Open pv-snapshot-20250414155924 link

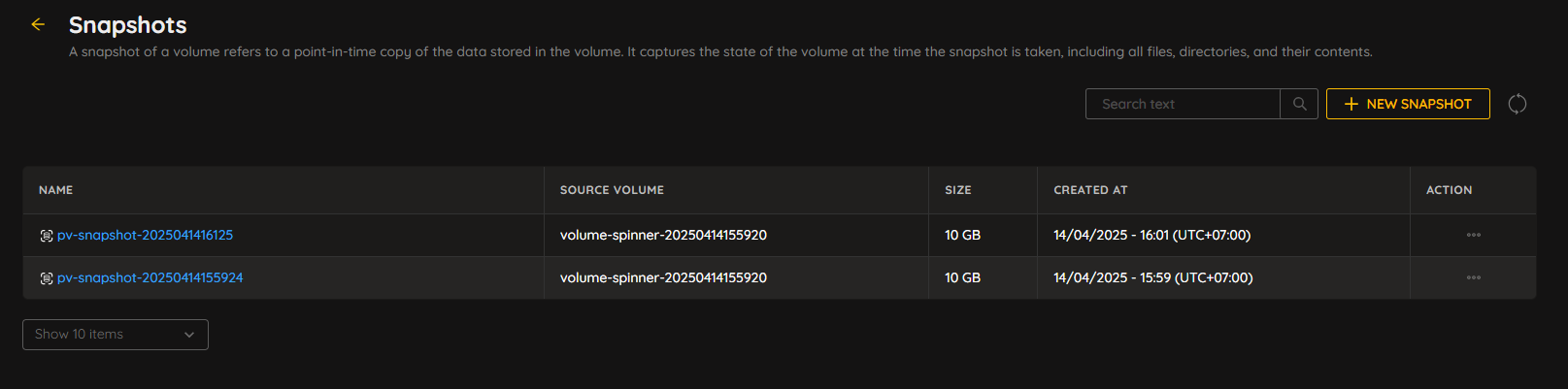(x=150, y=277)
